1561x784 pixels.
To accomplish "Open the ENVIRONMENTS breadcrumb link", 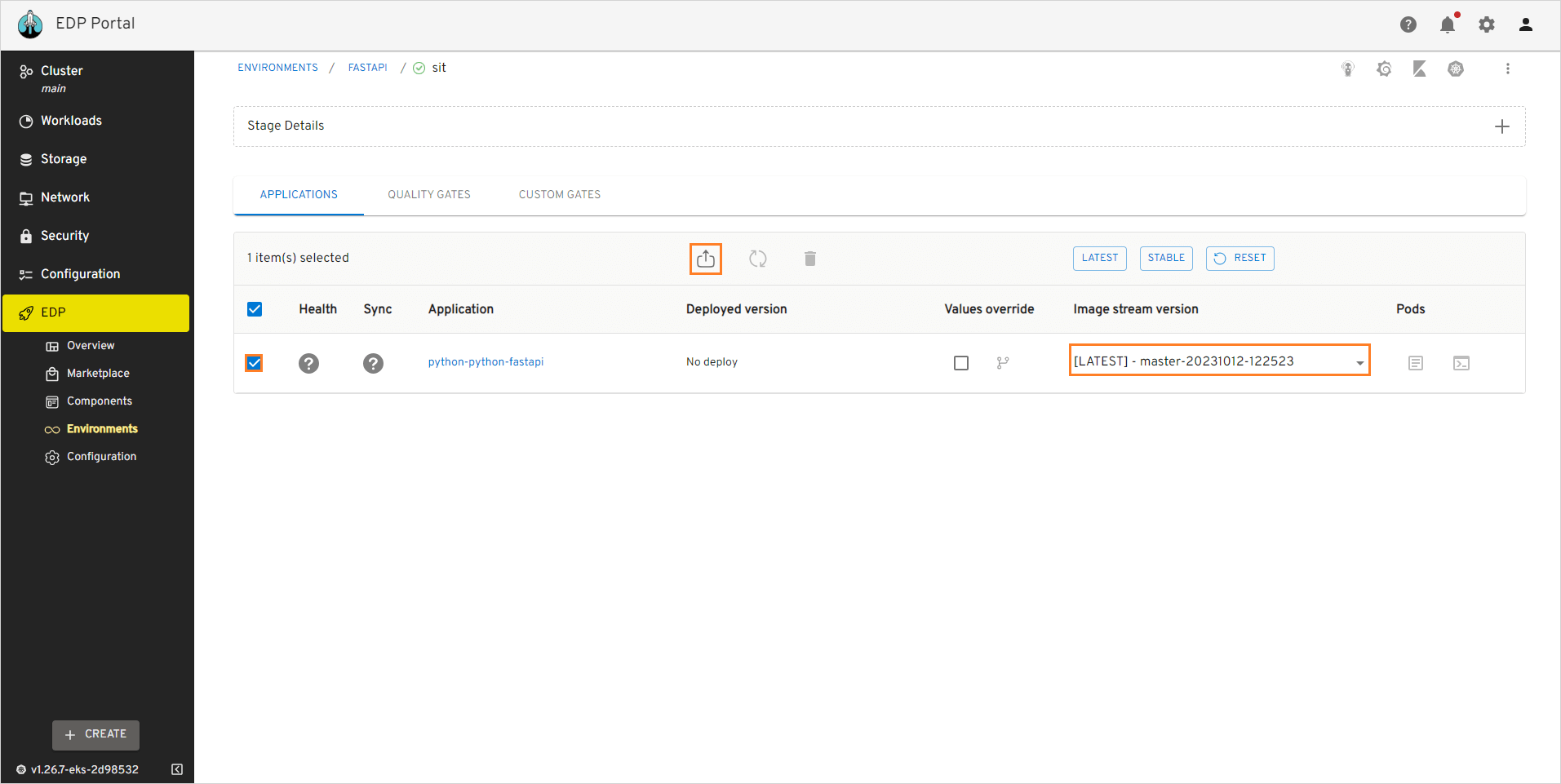I will point(277,67).
